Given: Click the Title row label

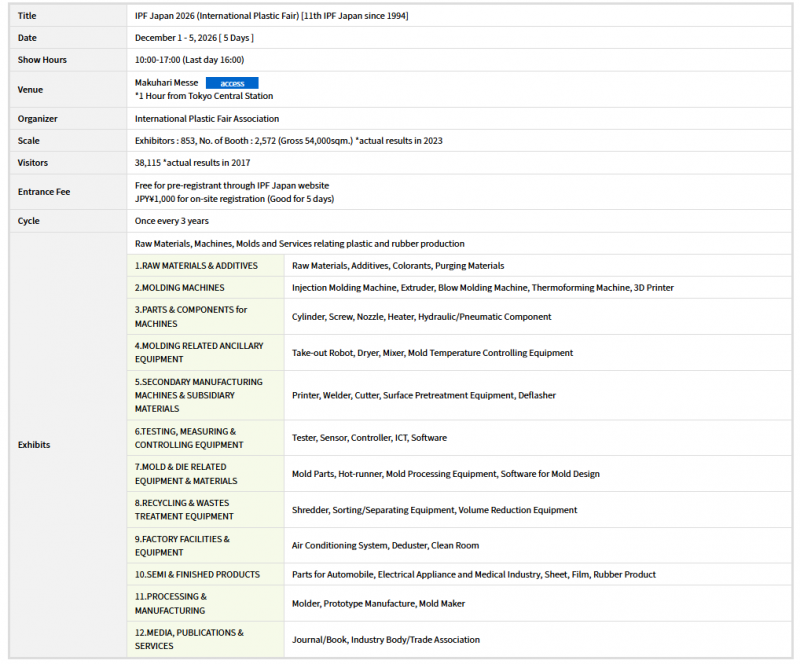Looking at the screenshot, I should 27,16.
